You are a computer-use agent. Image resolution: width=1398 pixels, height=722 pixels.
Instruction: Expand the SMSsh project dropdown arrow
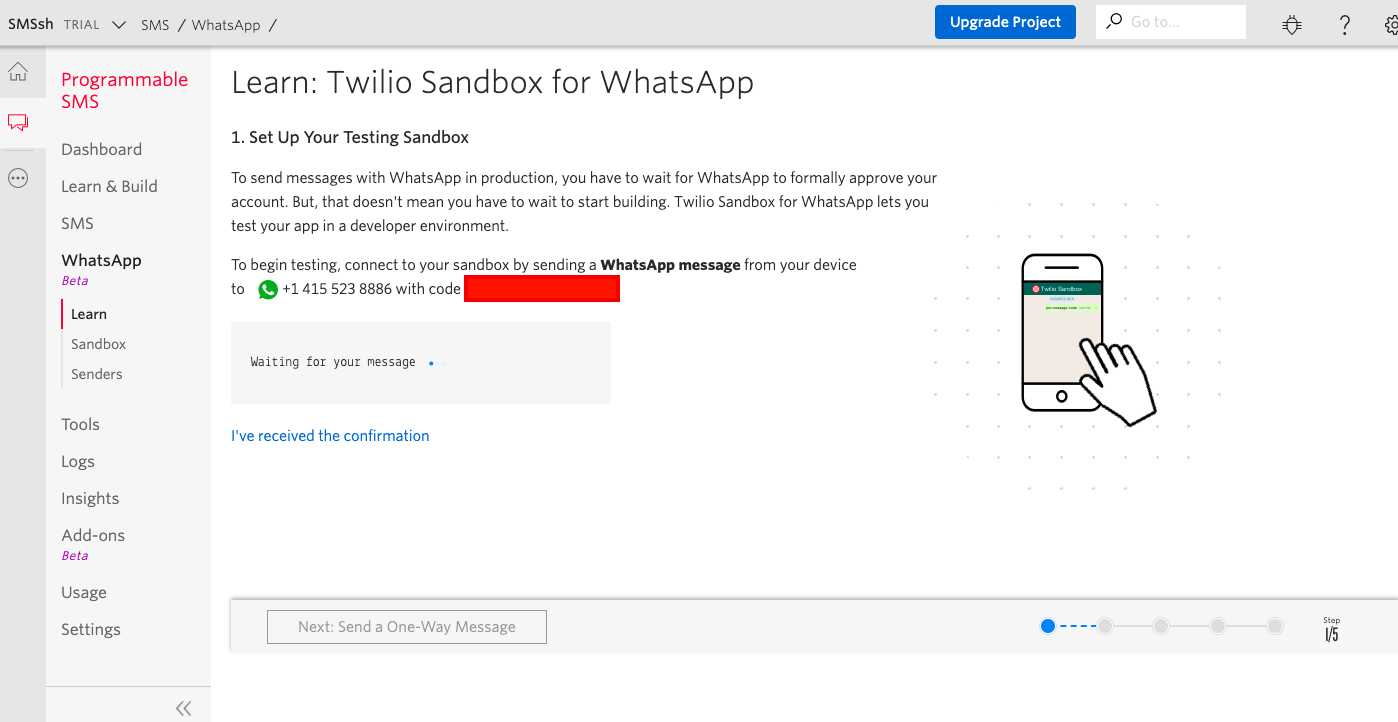[119, 25]
